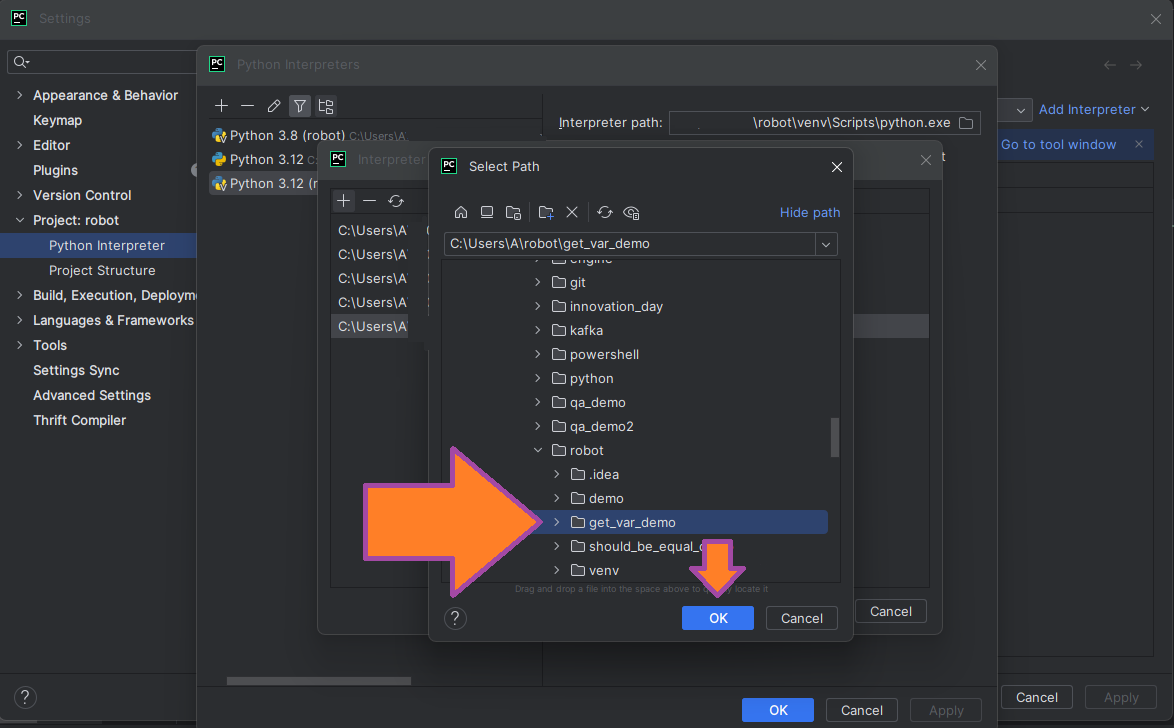
Task: Select the kafka folder row
Action: coord(636,330)
